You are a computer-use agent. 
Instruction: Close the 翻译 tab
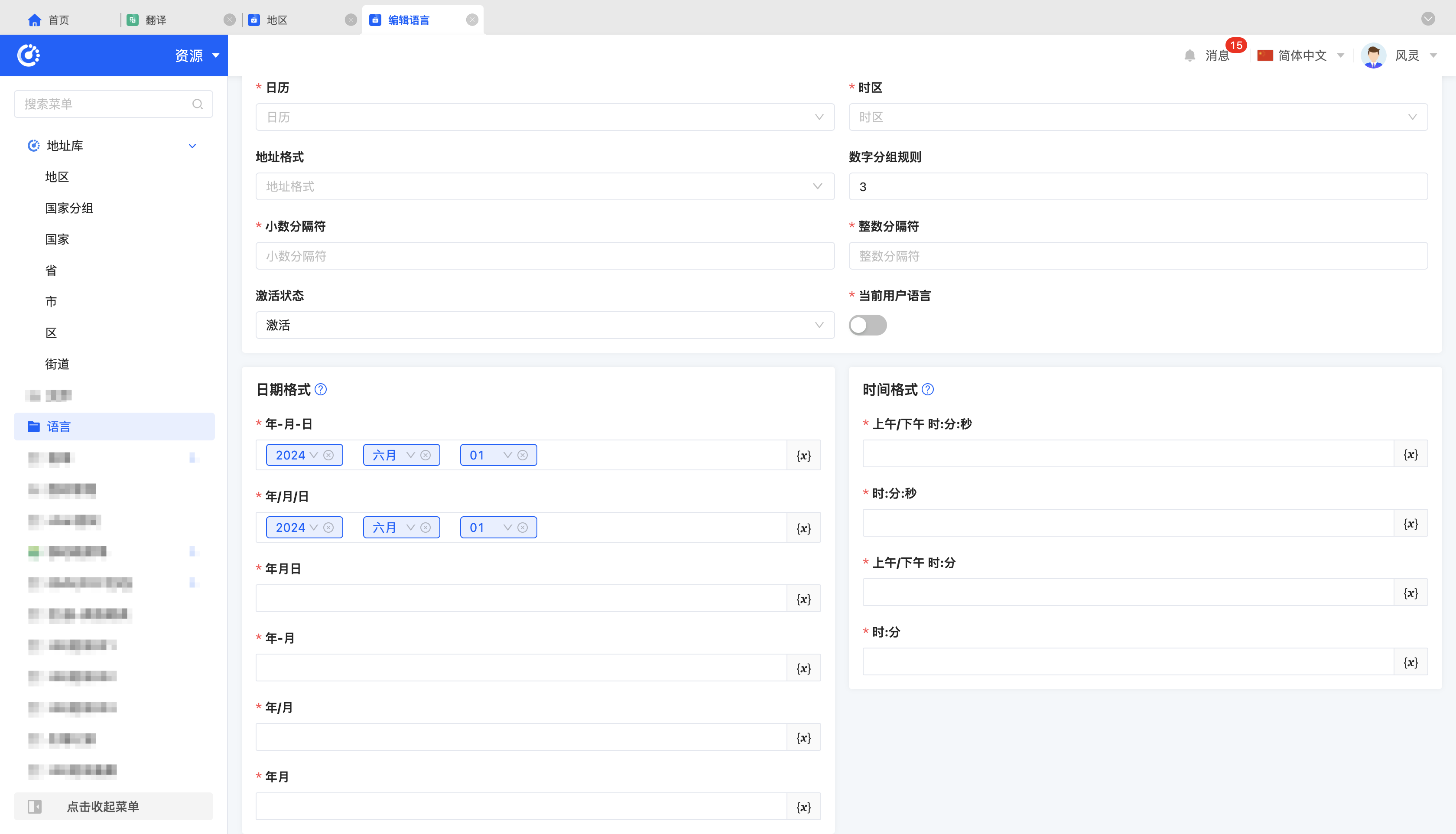(230, 20)
